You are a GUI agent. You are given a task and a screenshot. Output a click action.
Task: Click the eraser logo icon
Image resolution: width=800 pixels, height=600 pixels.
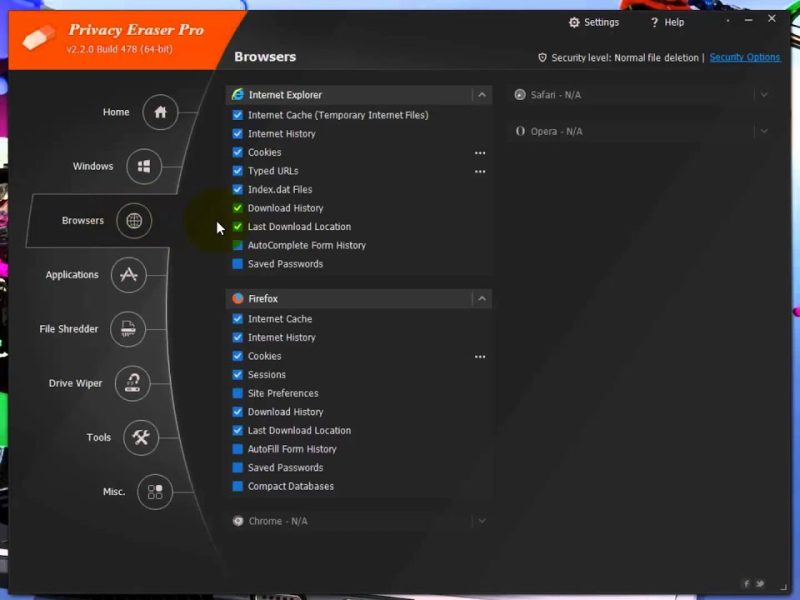(x=39, y=38)
